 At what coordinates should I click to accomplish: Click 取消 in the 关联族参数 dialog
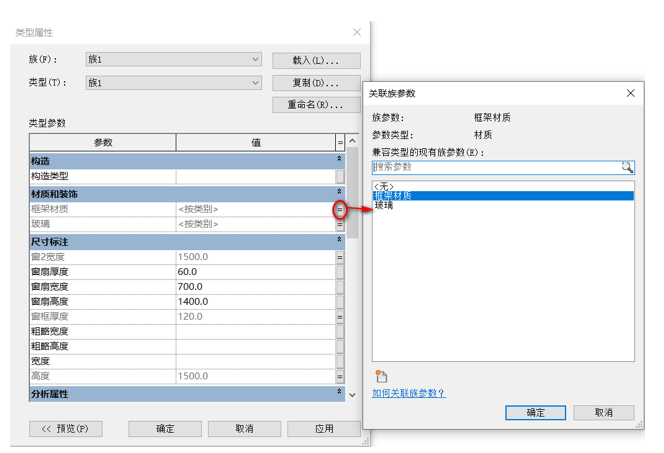click(604, 412)
